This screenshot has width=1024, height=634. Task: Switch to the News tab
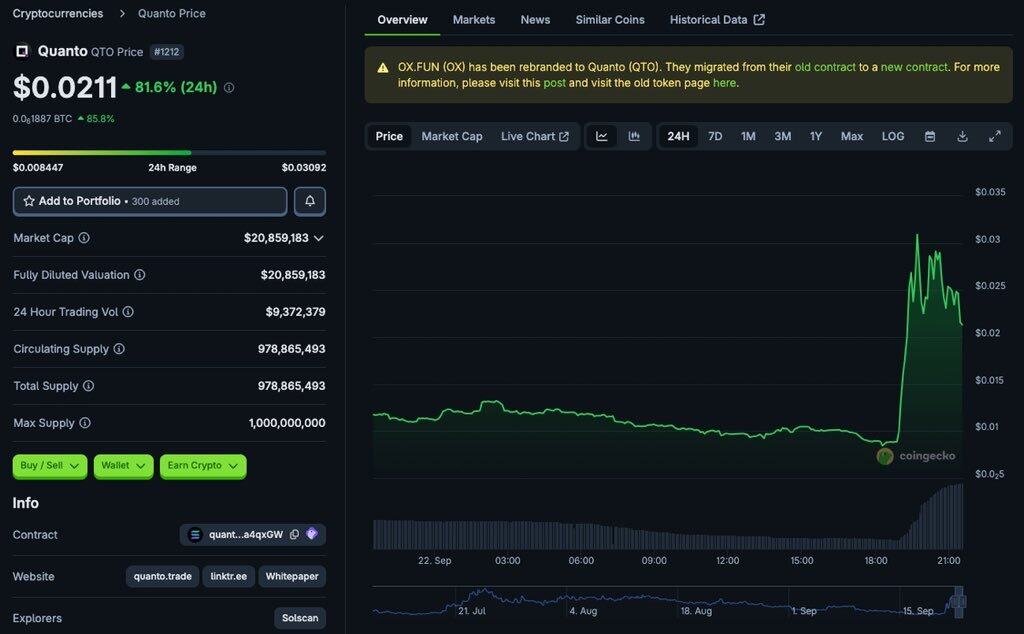pyautogui.click(x=536, y=20)
